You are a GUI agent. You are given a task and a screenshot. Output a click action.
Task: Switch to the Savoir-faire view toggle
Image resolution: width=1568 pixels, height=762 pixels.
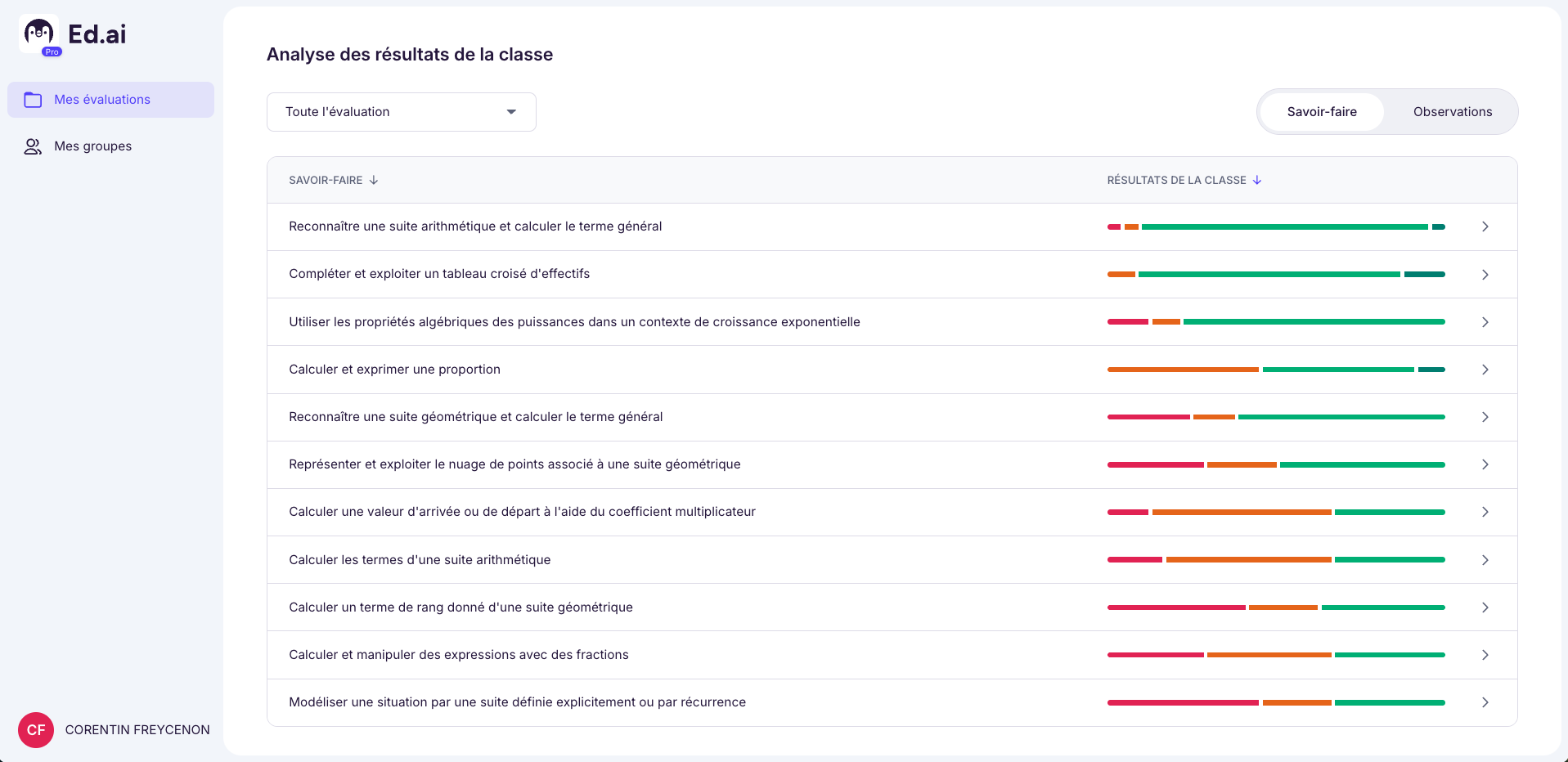(x=1321, y=112)
